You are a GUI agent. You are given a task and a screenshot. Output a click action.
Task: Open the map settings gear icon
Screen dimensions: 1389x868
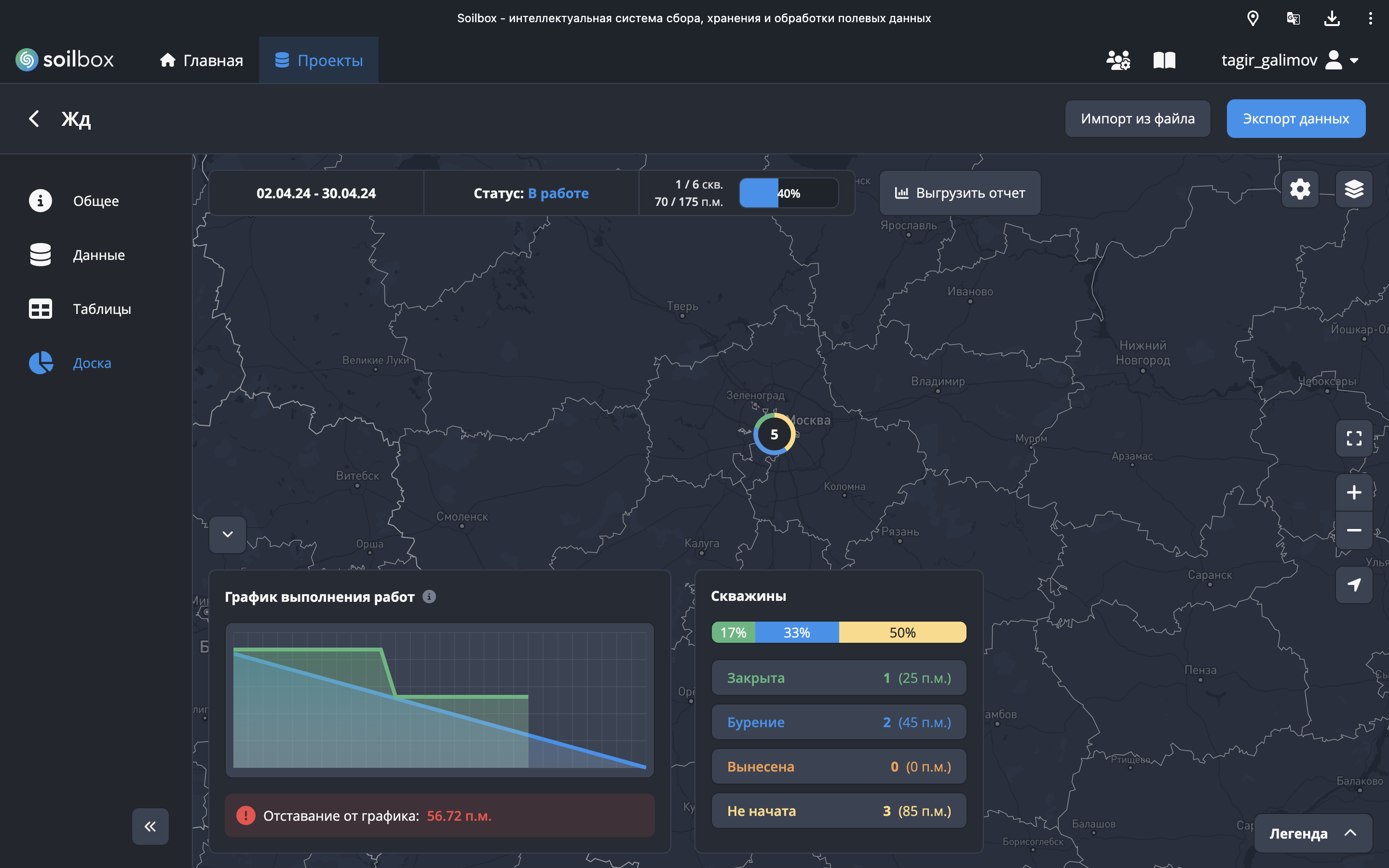[1299, 189]
